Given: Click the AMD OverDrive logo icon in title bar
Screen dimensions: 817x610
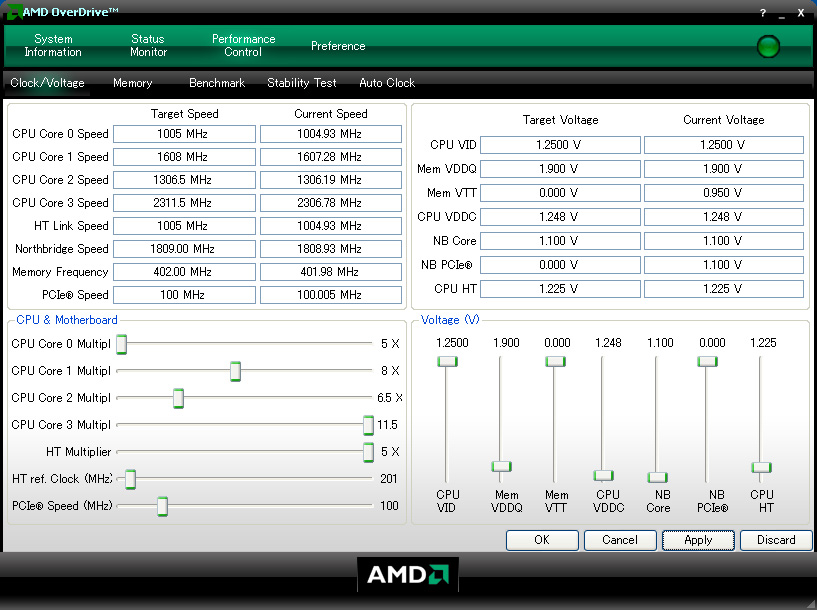Looking at the screenshot, I should (14, 11).
